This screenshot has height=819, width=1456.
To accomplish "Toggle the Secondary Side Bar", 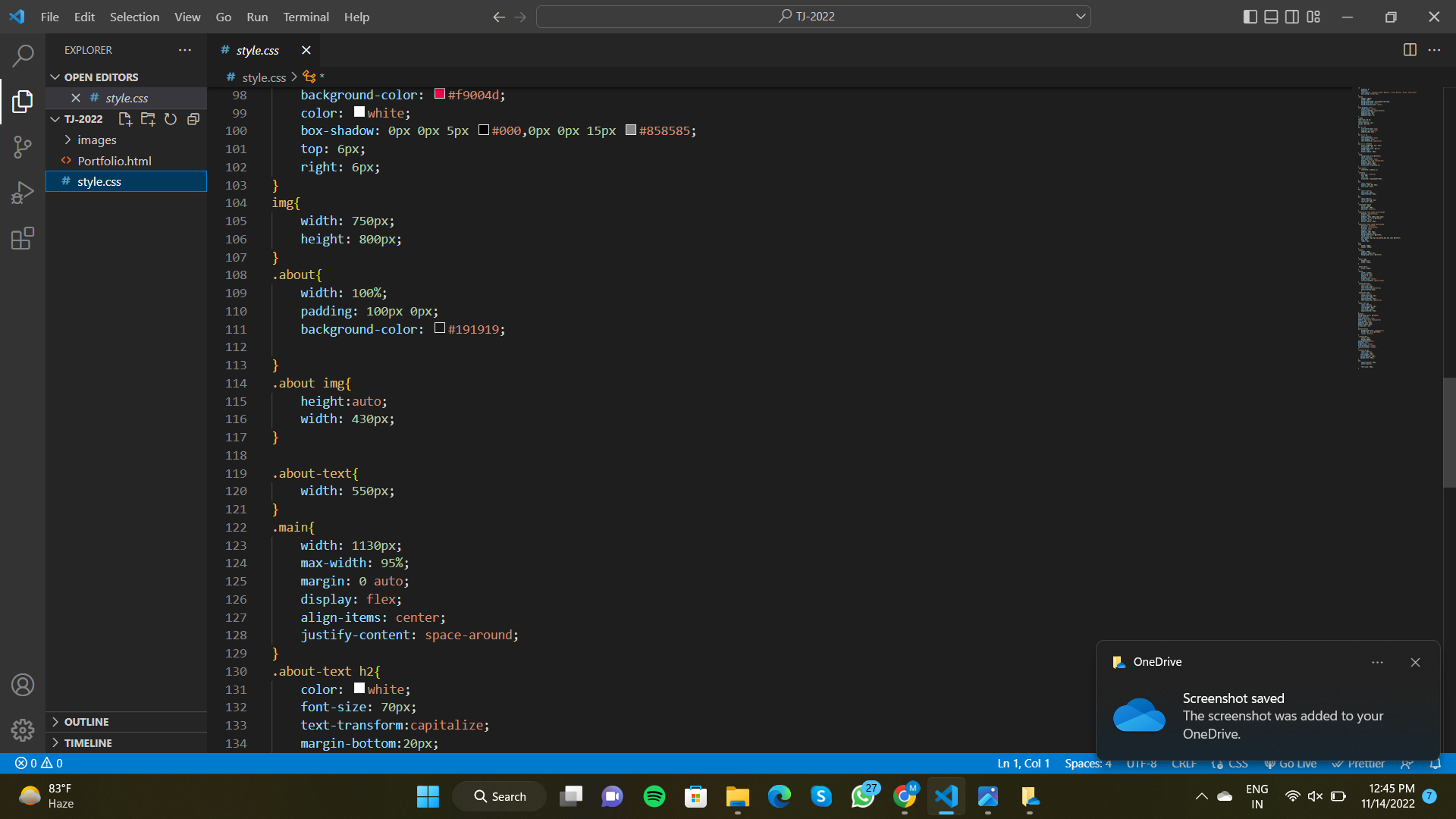I will pyautogui.click(x=1292, y=16).
